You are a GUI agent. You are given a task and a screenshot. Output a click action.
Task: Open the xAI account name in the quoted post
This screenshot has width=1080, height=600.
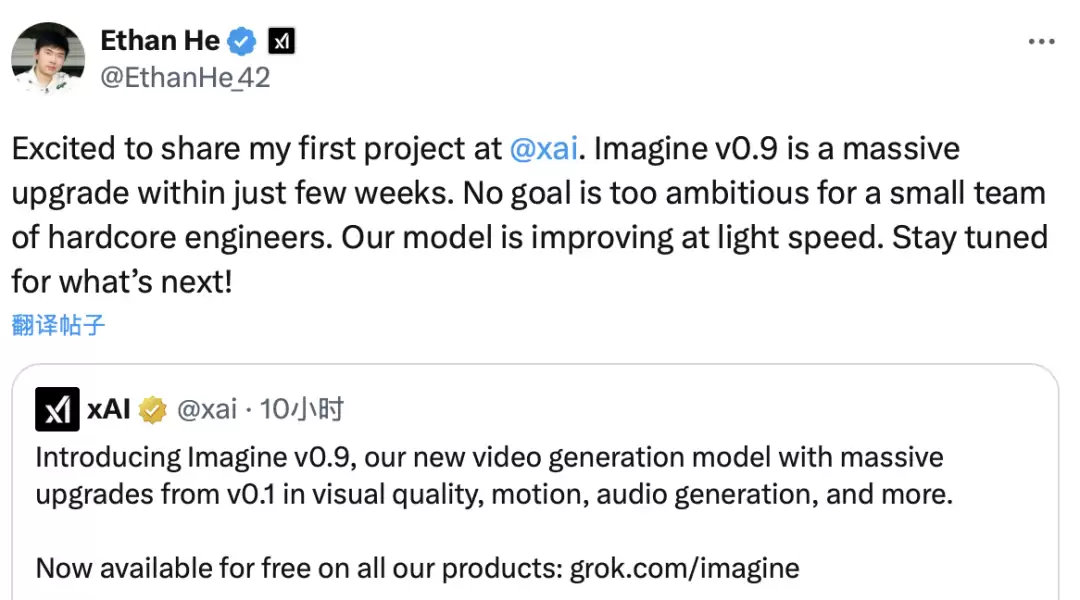109,409
